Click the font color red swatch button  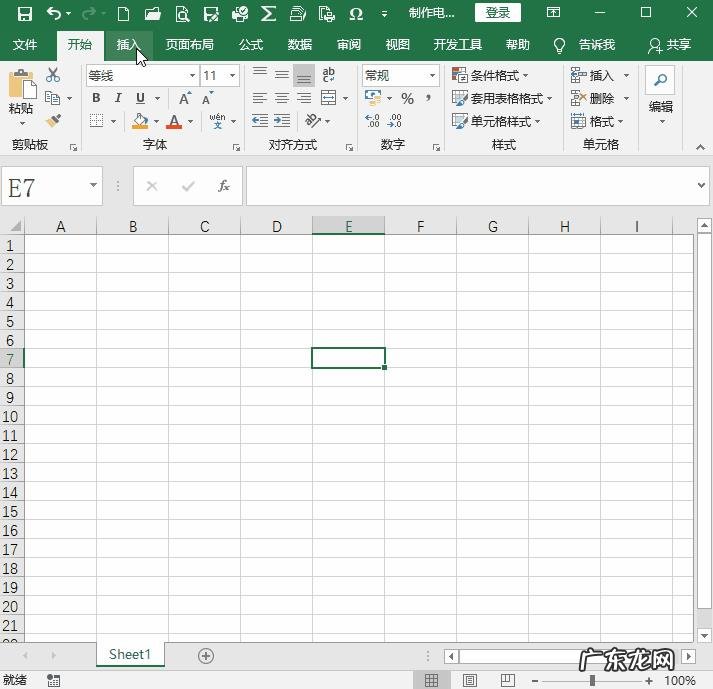pyautogui.click(x=174, y=121)
